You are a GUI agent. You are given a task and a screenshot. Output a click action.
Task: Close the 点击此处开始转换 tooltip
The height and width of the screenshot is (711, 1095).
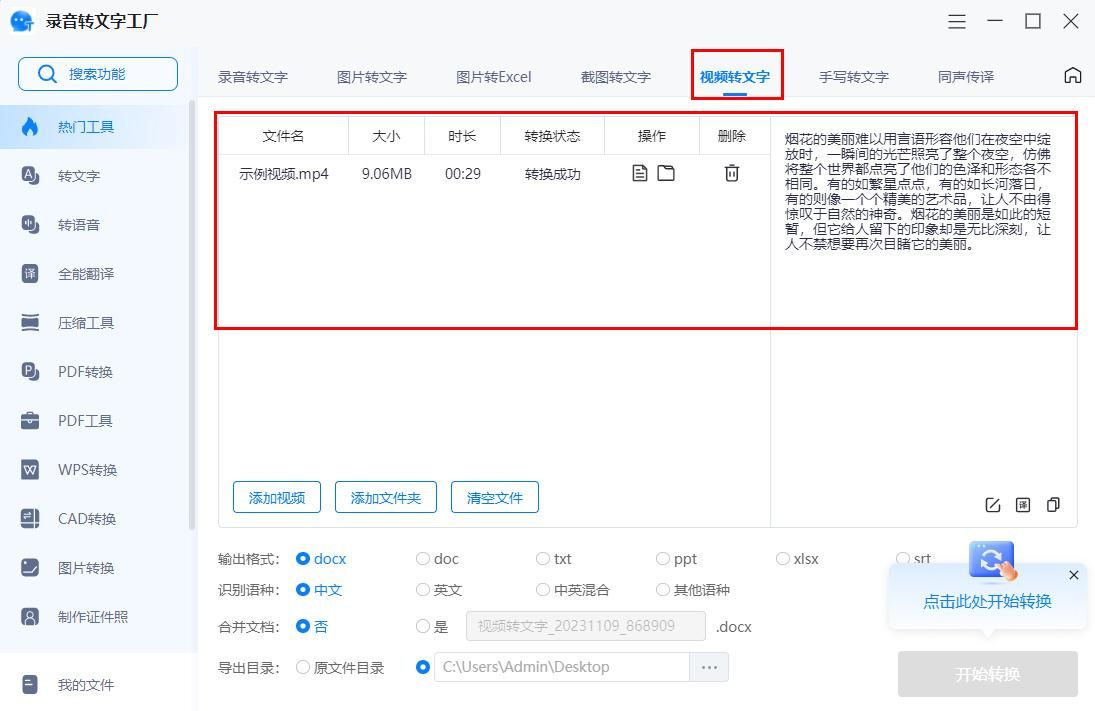click(x=1074, y=575)
